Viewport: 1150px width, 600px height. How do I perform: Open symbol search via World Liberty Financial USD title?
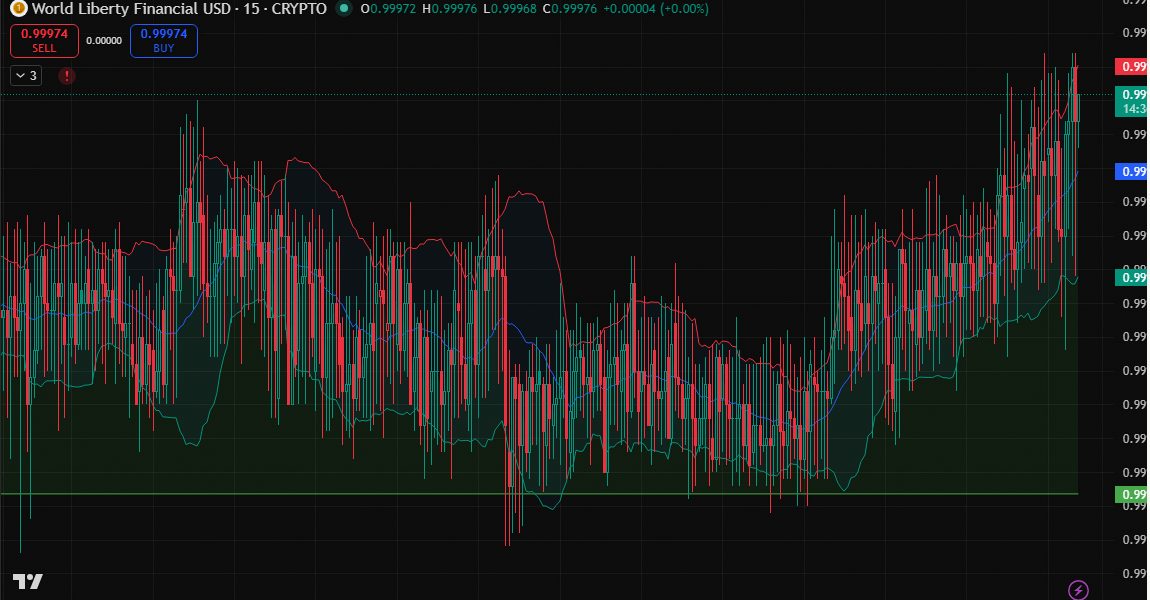pos(122,9)
